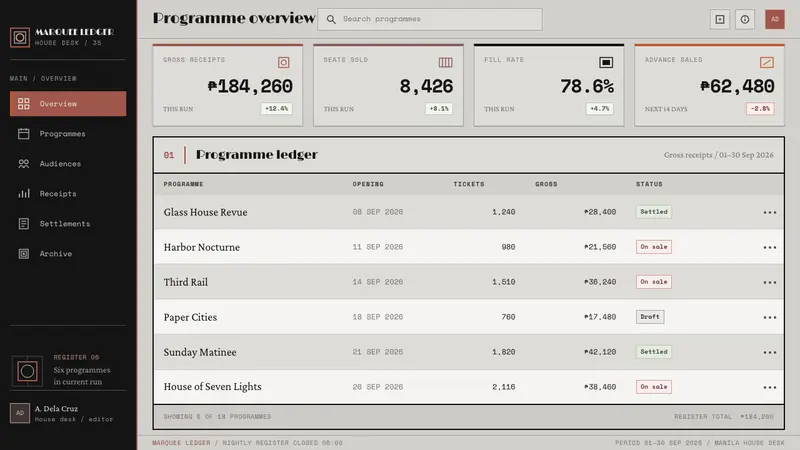The width and height of the screenshot is (800, 450).
Task: Click the +8.1% change badge
Action: 439,109
